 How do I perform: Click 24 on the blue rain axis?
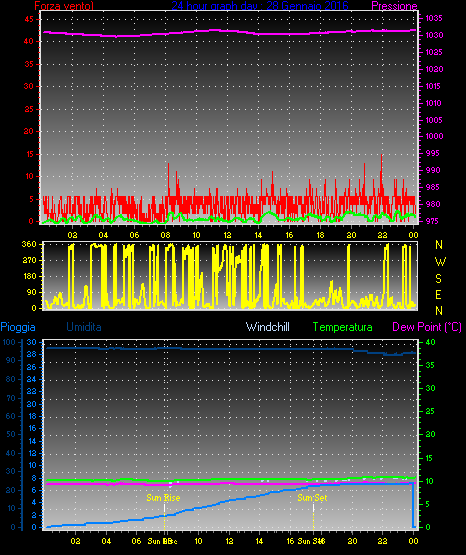pos(31,379)
